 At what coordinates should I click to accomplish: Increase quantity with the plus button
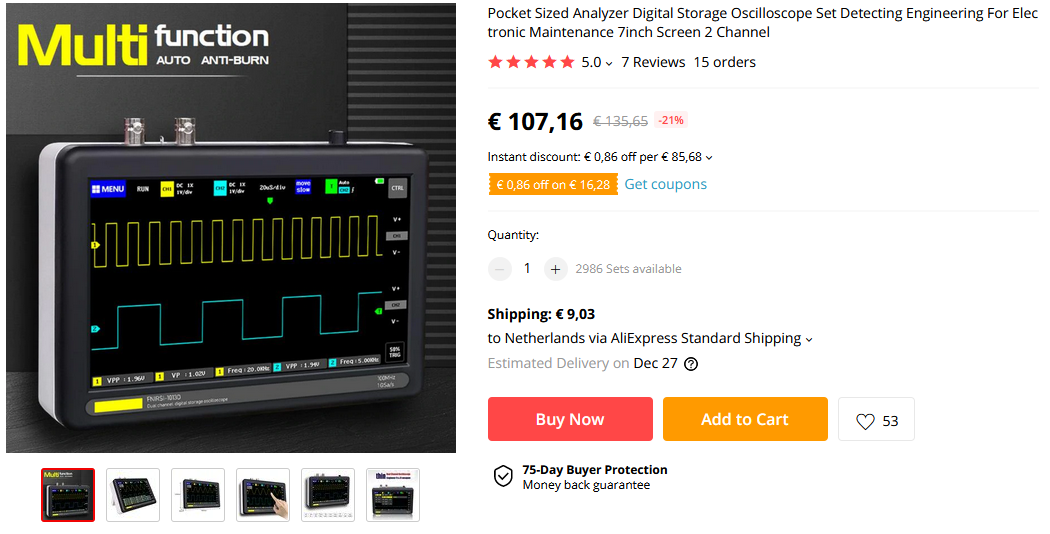[555, 269]
